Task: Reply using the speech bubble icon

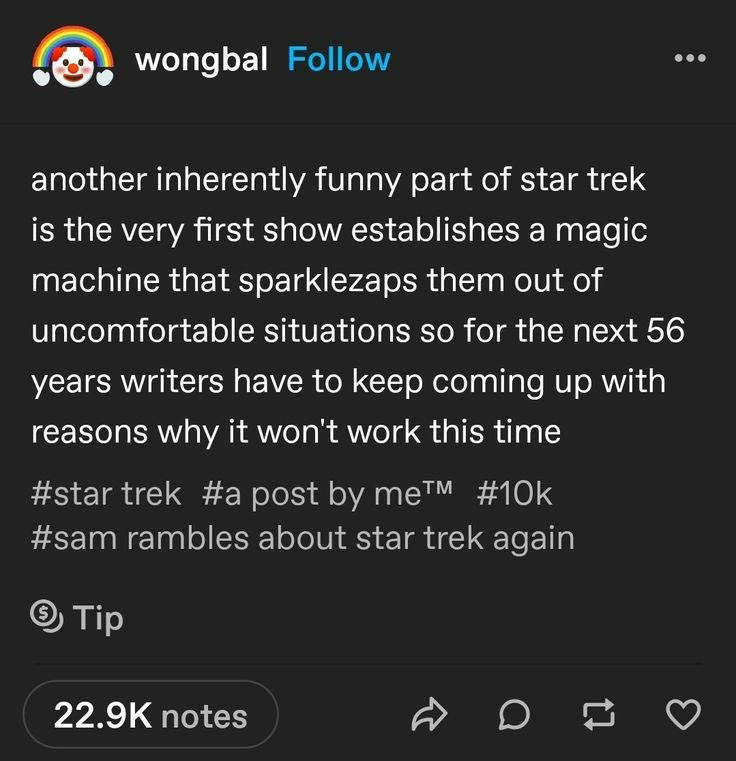Action: 514,714
